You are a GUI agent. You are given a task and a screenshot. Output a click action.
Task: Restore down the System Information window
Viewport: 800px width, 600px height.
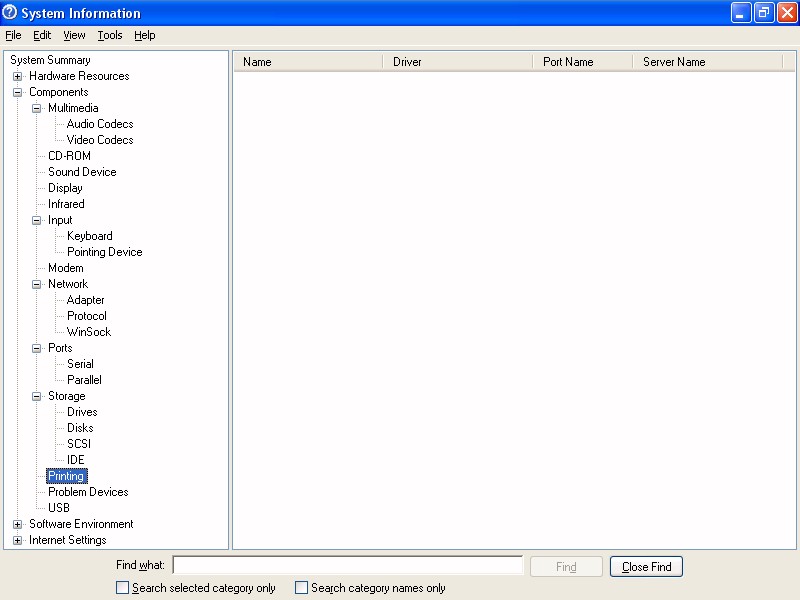[x=764, y=13]
